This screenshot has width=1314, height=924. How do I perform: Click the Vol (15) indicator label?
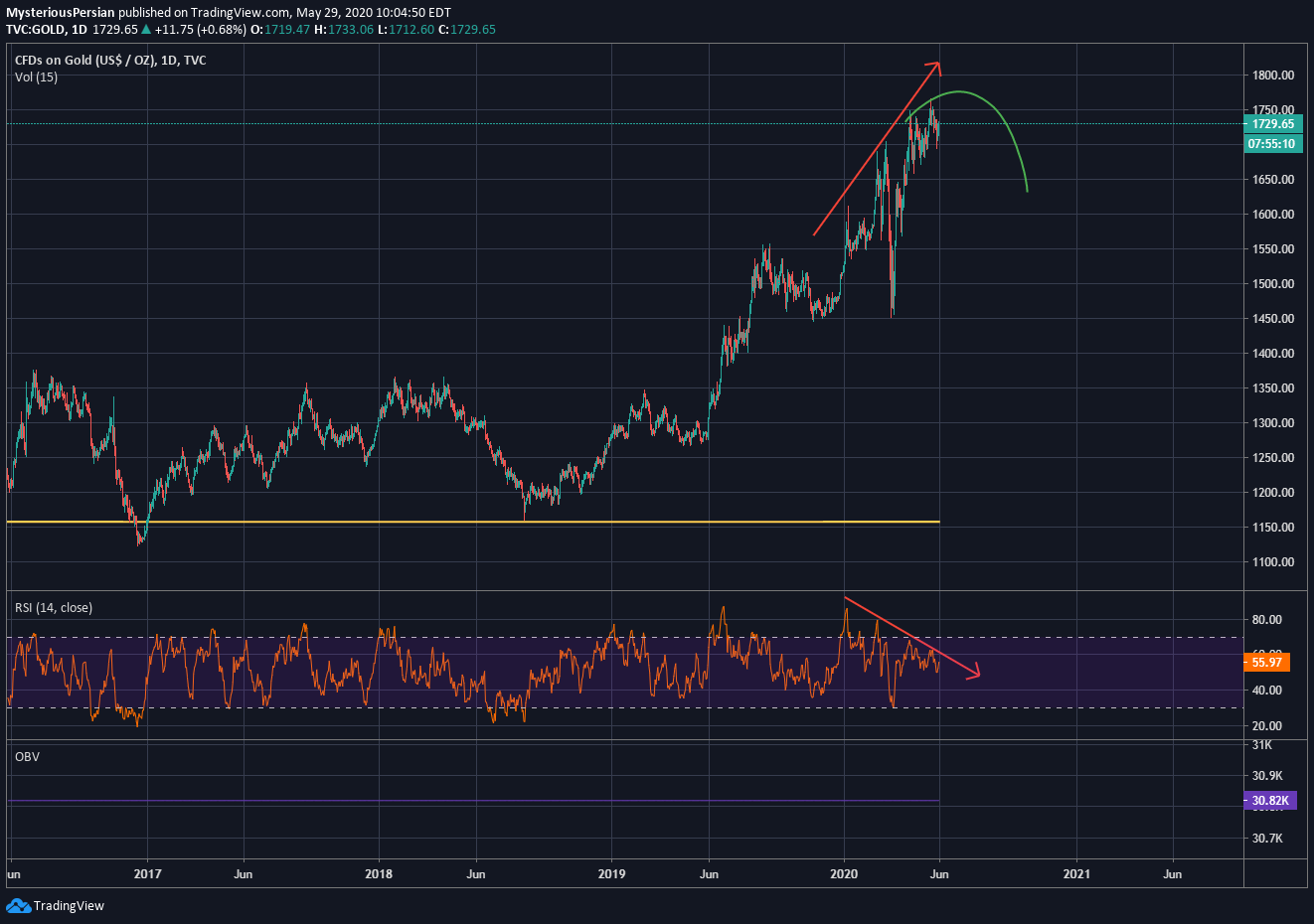coord(36,77)
